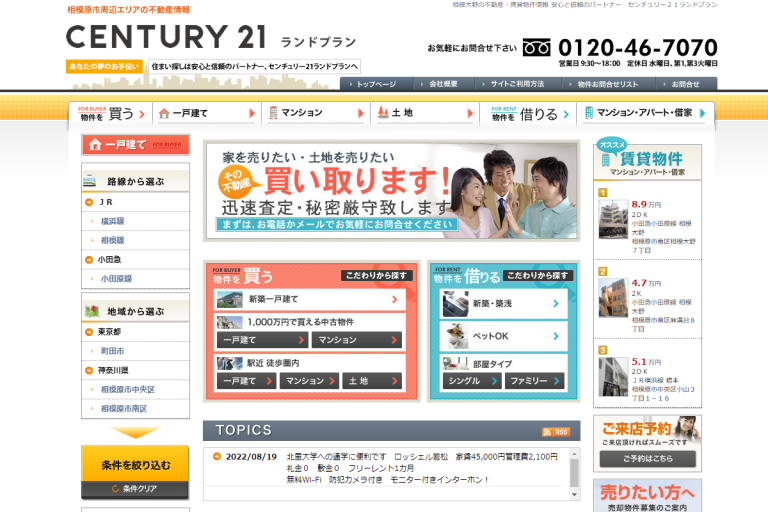Open the 2022/08/19 topic entry text
768x512 pixels.
[422, 468]
